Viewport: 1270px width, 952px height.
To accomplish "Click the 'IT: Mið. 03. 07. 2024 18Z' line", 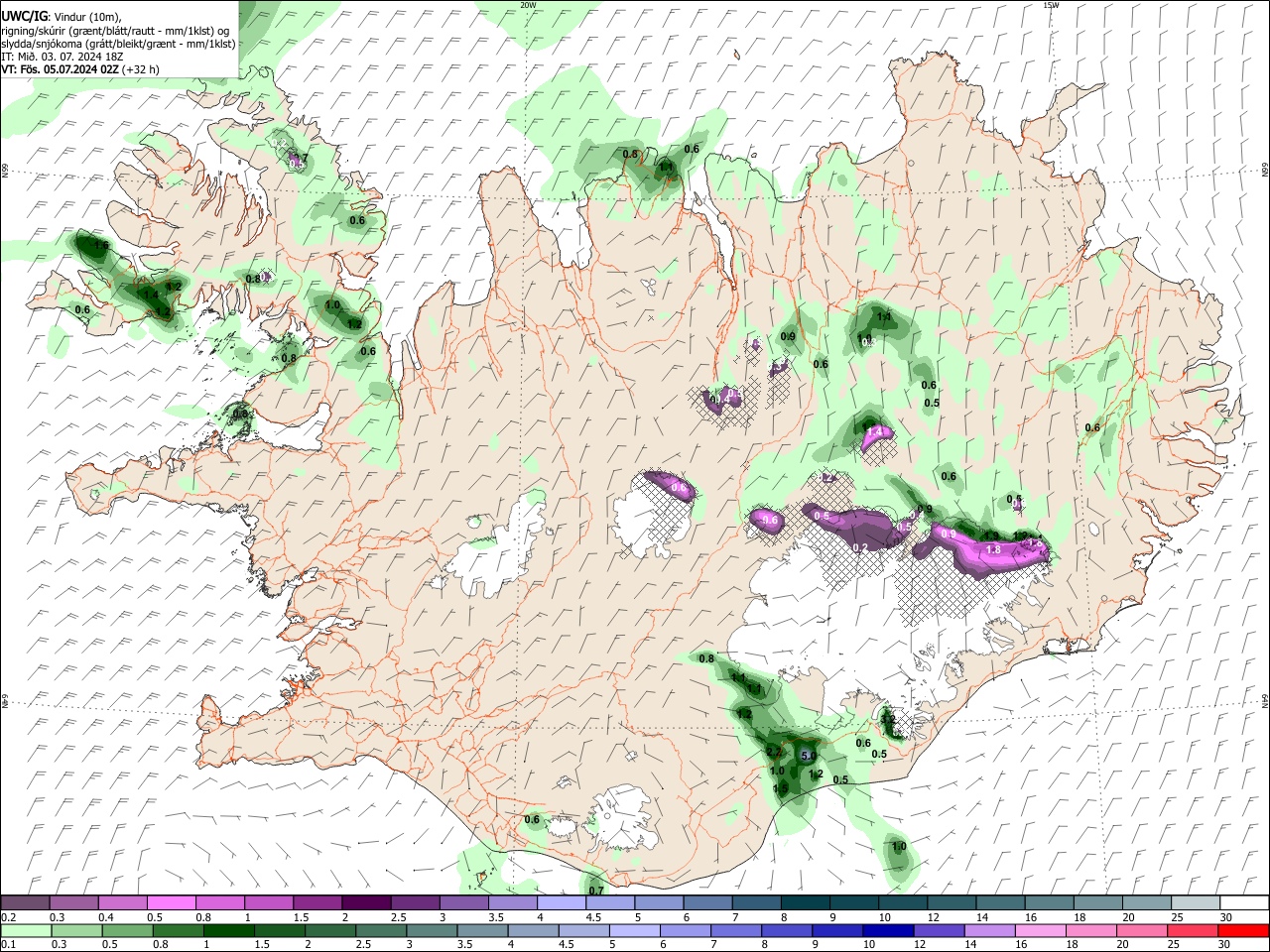I will tap(61, 57).
